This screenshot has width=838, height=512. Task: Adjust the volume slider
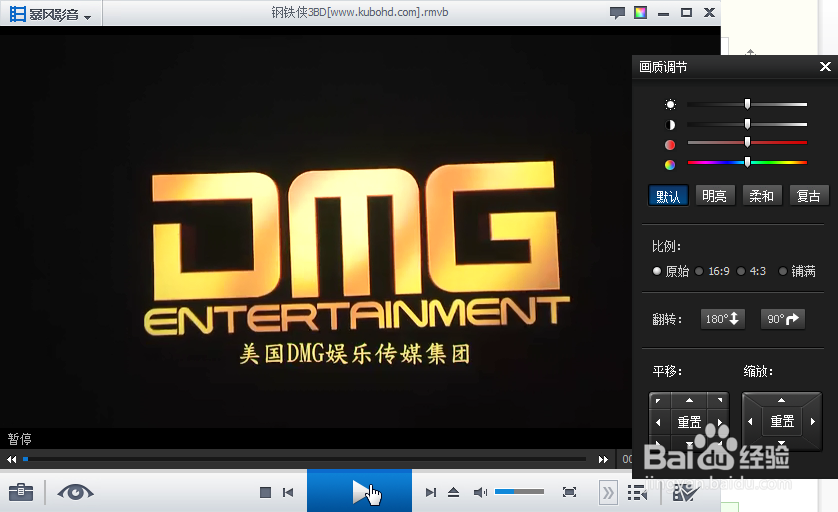519,492
